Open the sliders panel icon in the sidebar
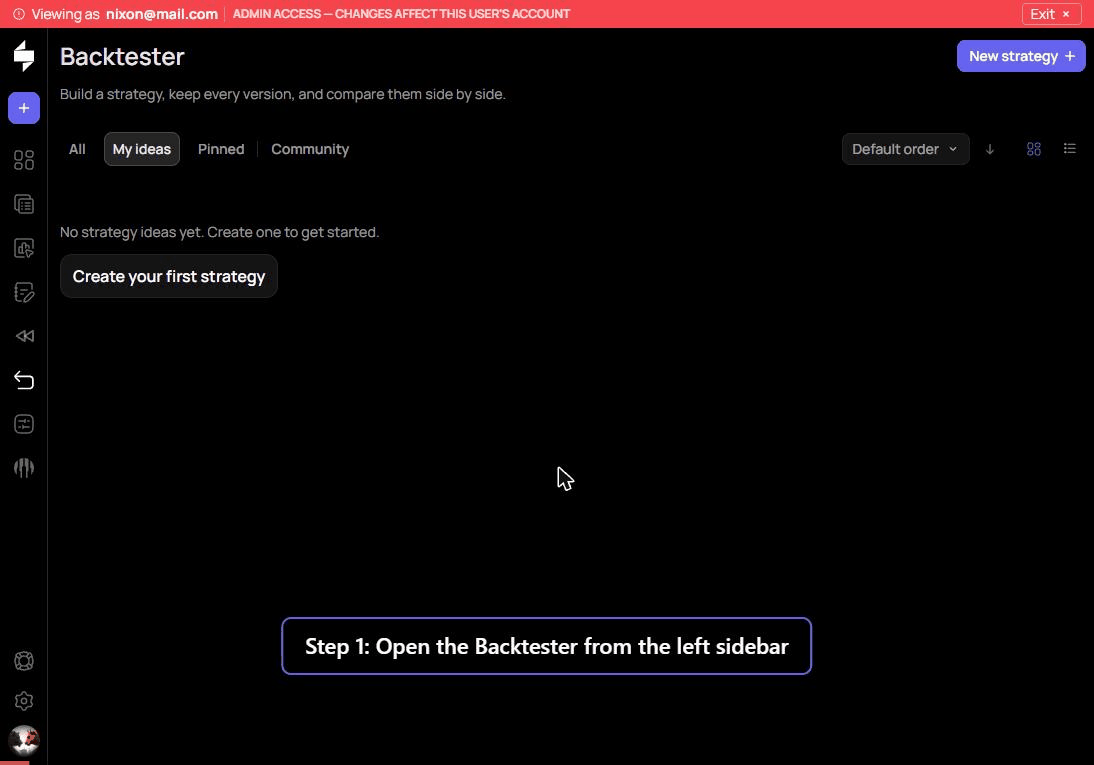The image size is (1094, 765). [24, 424]
